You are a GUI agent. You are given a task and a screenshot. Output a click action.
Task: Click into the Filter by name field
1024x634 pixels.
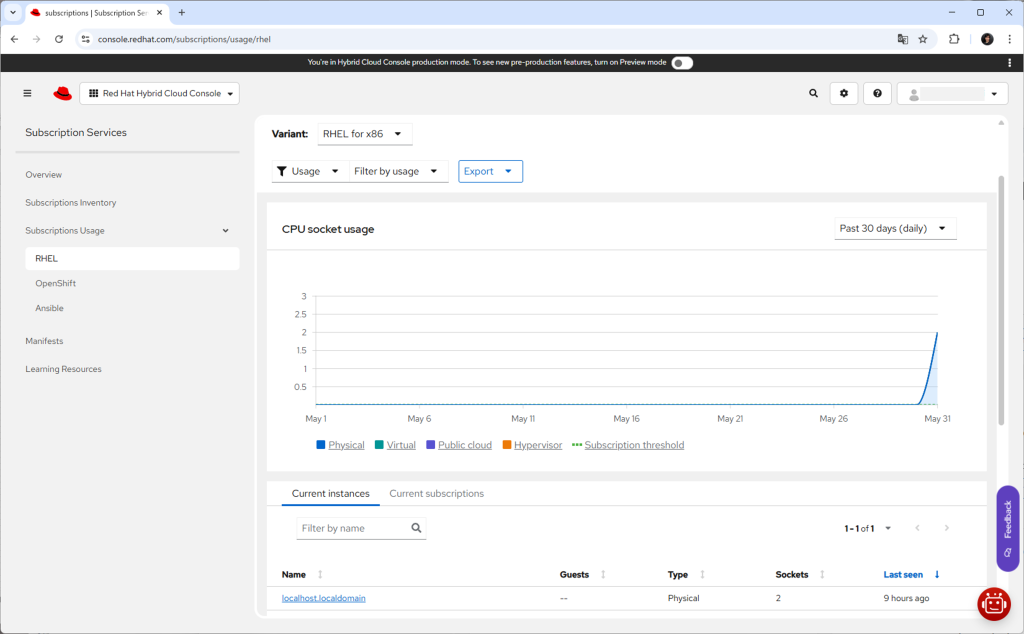pyautogui.click(x=352, y=528)
